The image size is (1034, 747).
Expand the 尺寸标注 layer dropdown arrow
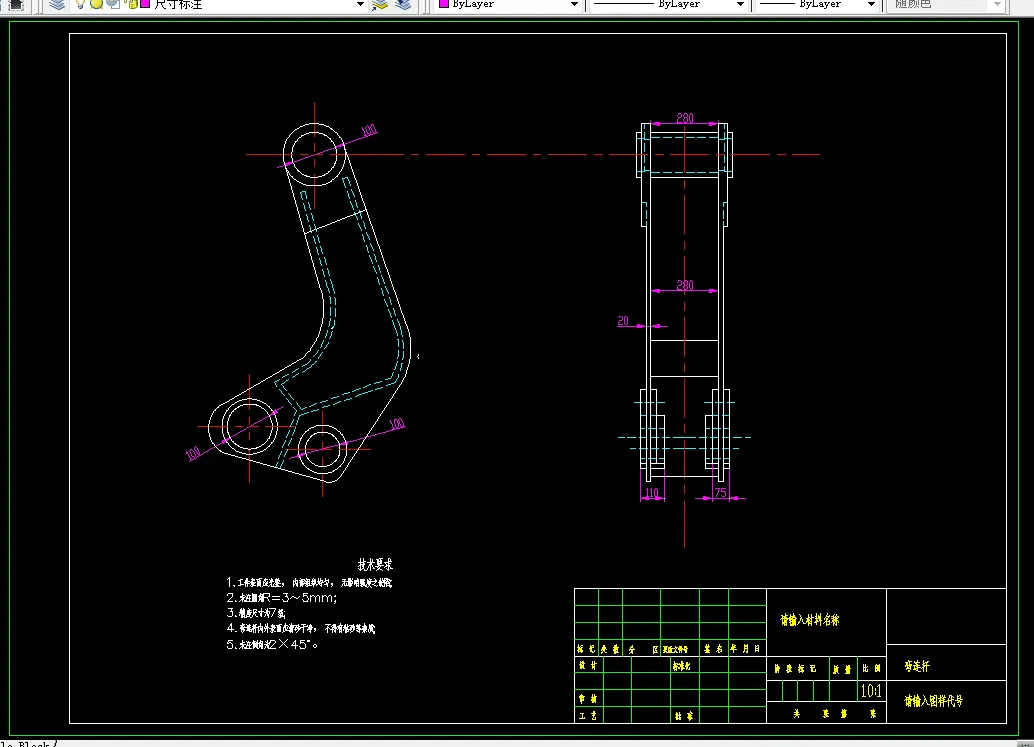360,4
